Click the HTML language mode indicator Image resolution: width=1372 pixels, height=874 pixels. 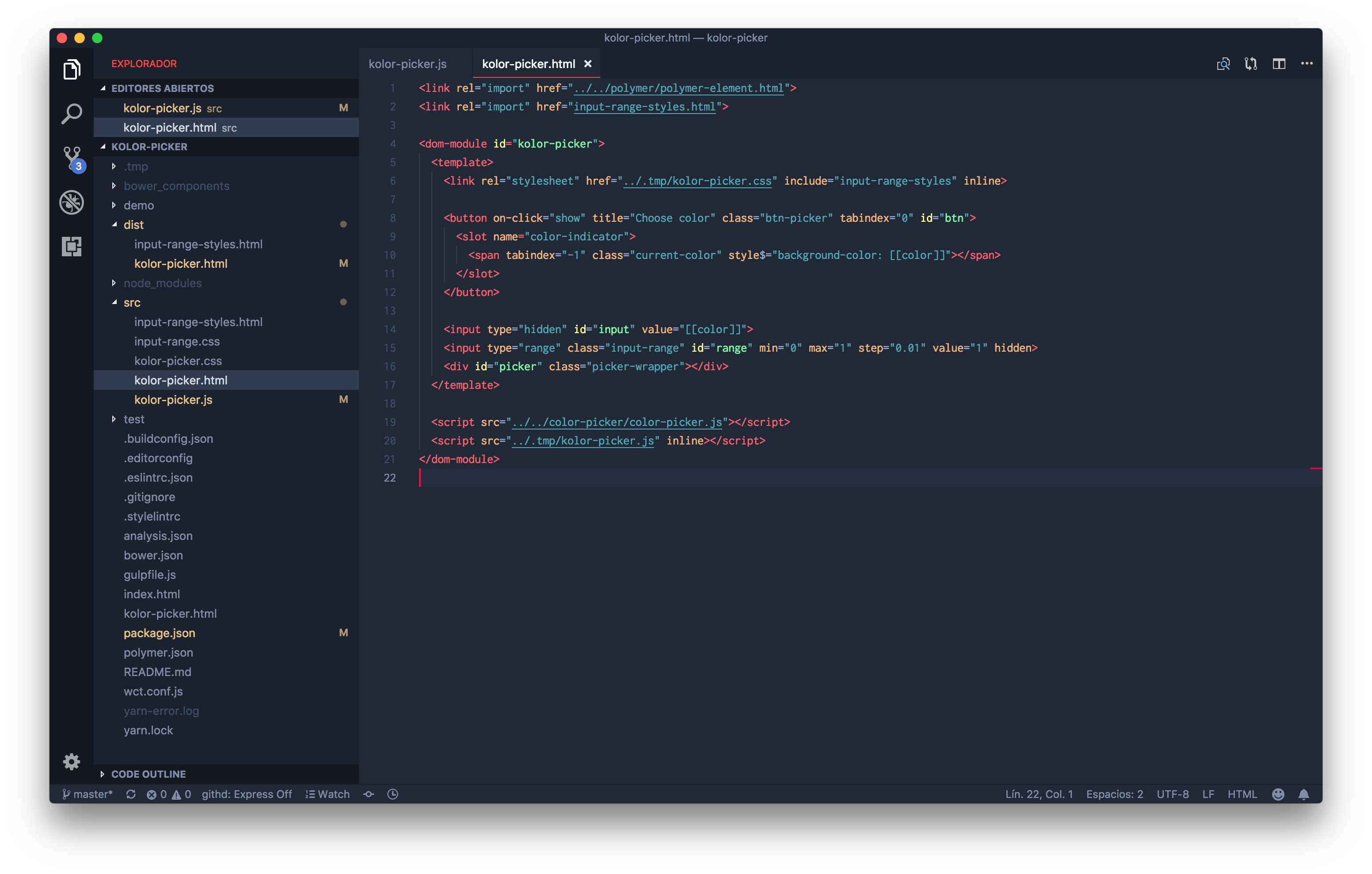click(1242, 794)
